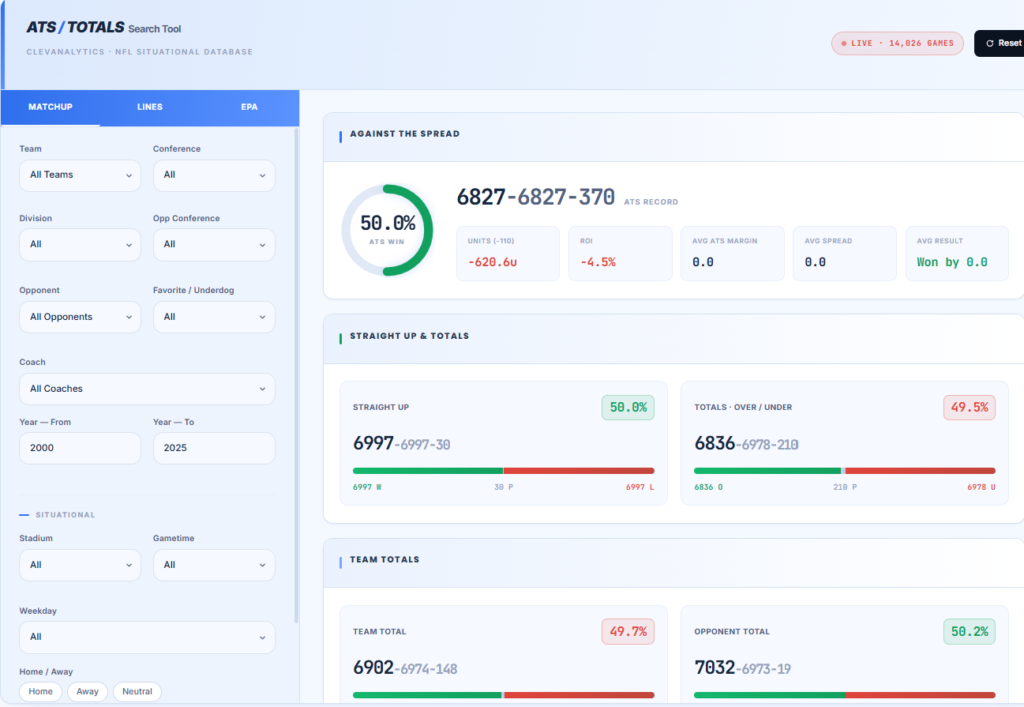Click the Straight Up 50.0% percentage badge
This screenshot has height=707, width=1024.
point(628,407)
